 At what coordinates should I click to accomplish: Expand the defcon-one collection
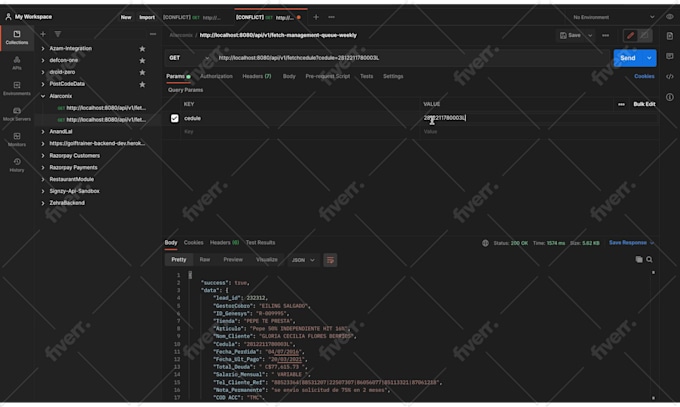(x=43, y=60)
